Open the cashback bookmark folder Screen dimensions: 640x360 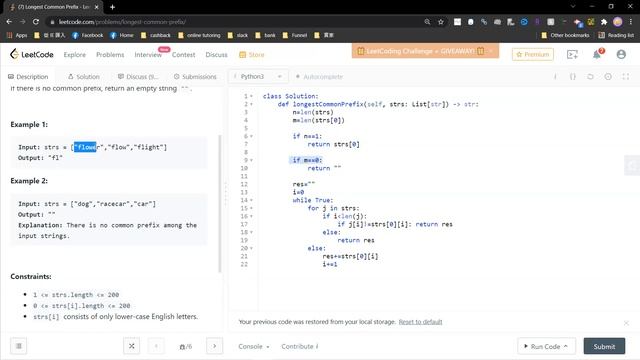coord(156,36)
